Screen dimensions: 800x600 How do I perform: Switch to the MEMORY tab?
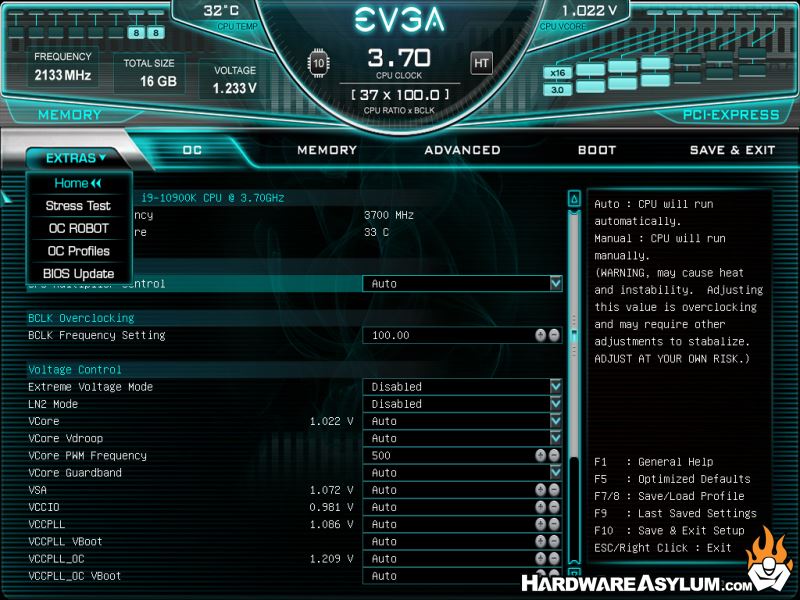pyautogui.click(x=327, y=150)
